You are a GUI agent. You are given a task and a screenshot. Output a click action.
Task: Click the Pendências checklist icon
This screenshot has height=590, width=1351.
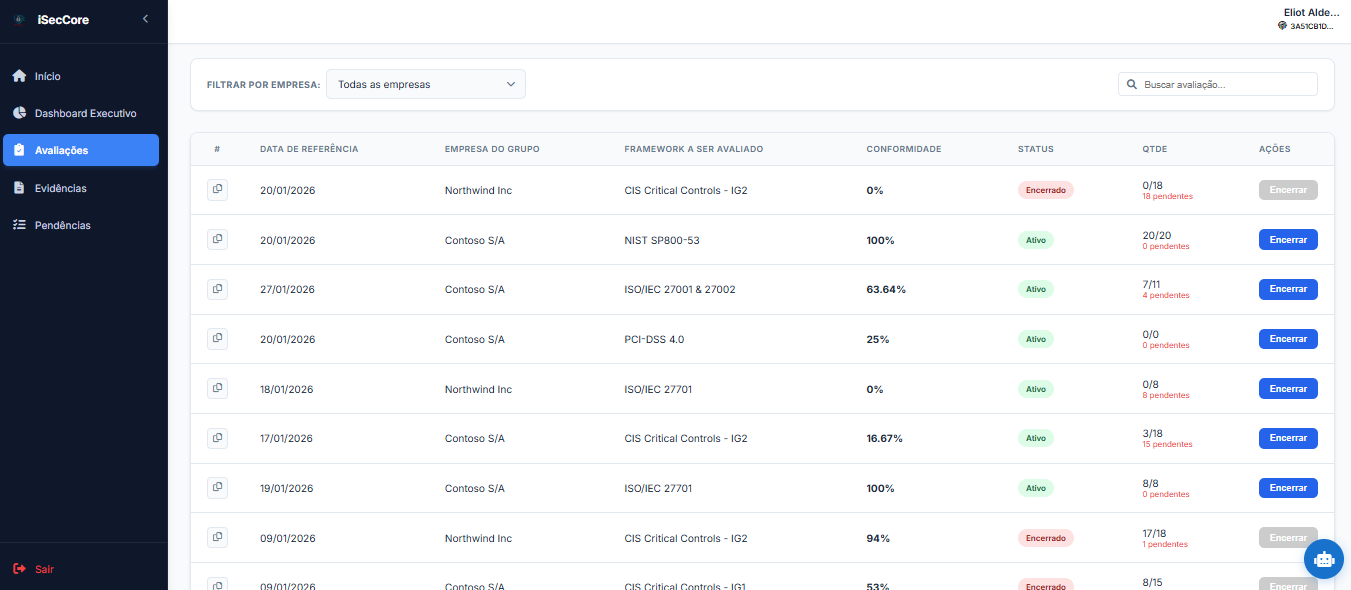[19, 225]
